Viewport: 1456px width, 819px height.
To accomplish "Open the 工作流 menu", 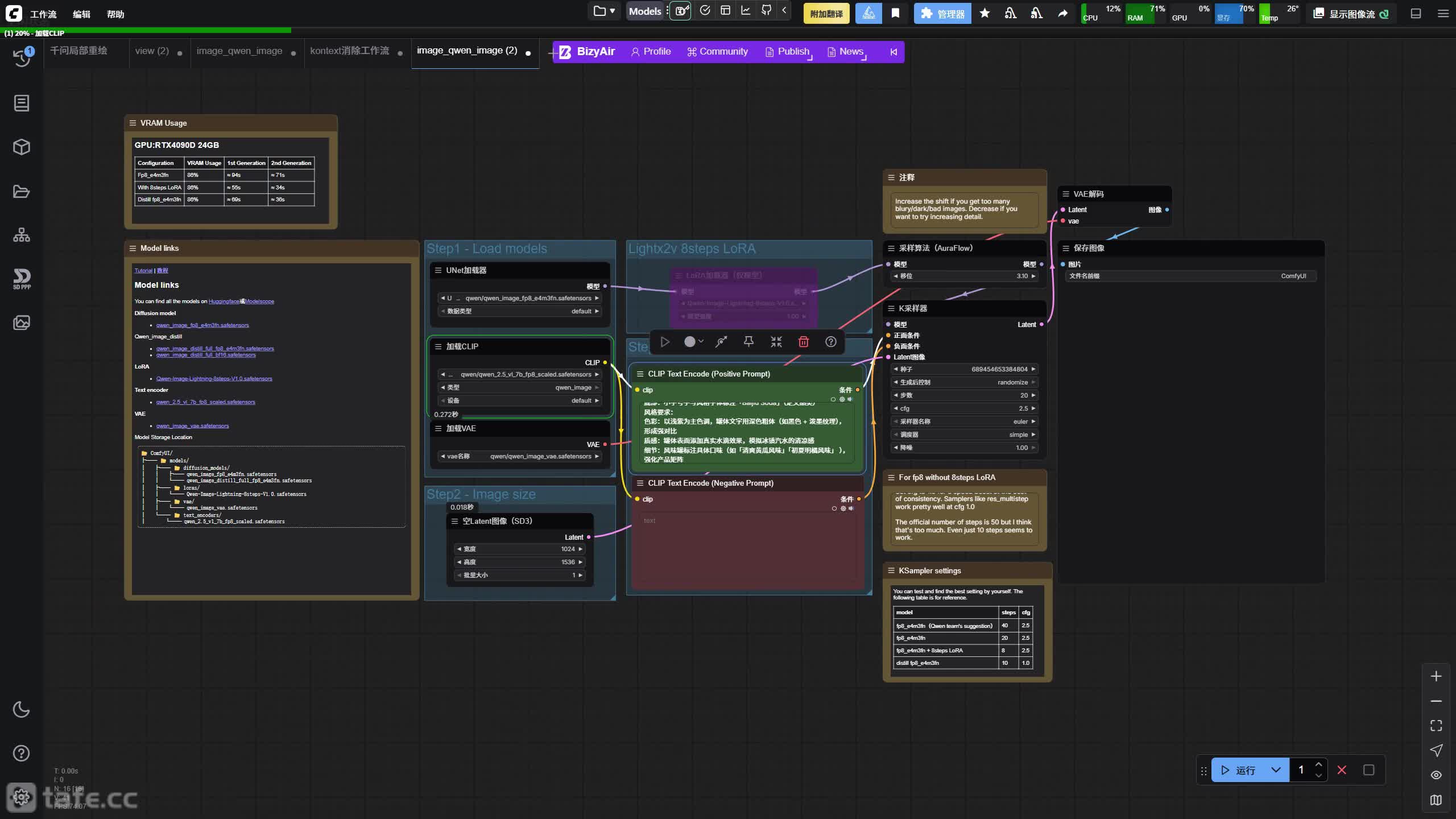I will pos(43,14).
